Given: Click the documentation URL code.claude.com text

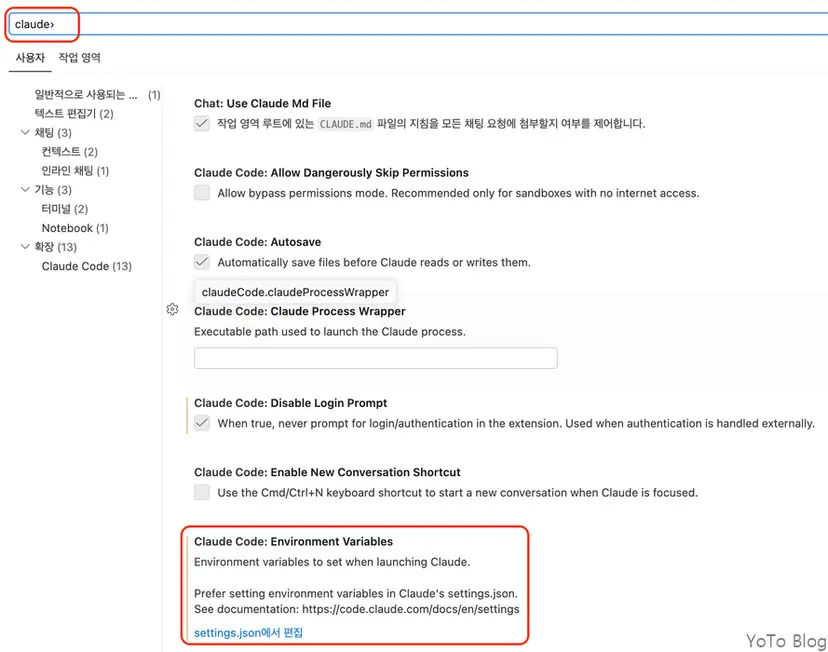Looking at the screenshot, I should [x=410, y=609].
